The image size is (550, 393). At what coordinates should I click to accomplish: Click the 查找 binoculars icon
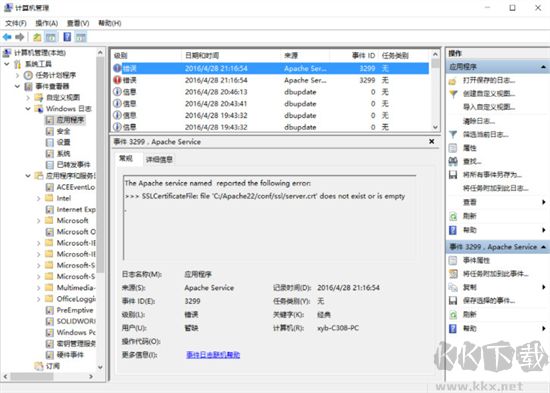click(453, 161)
